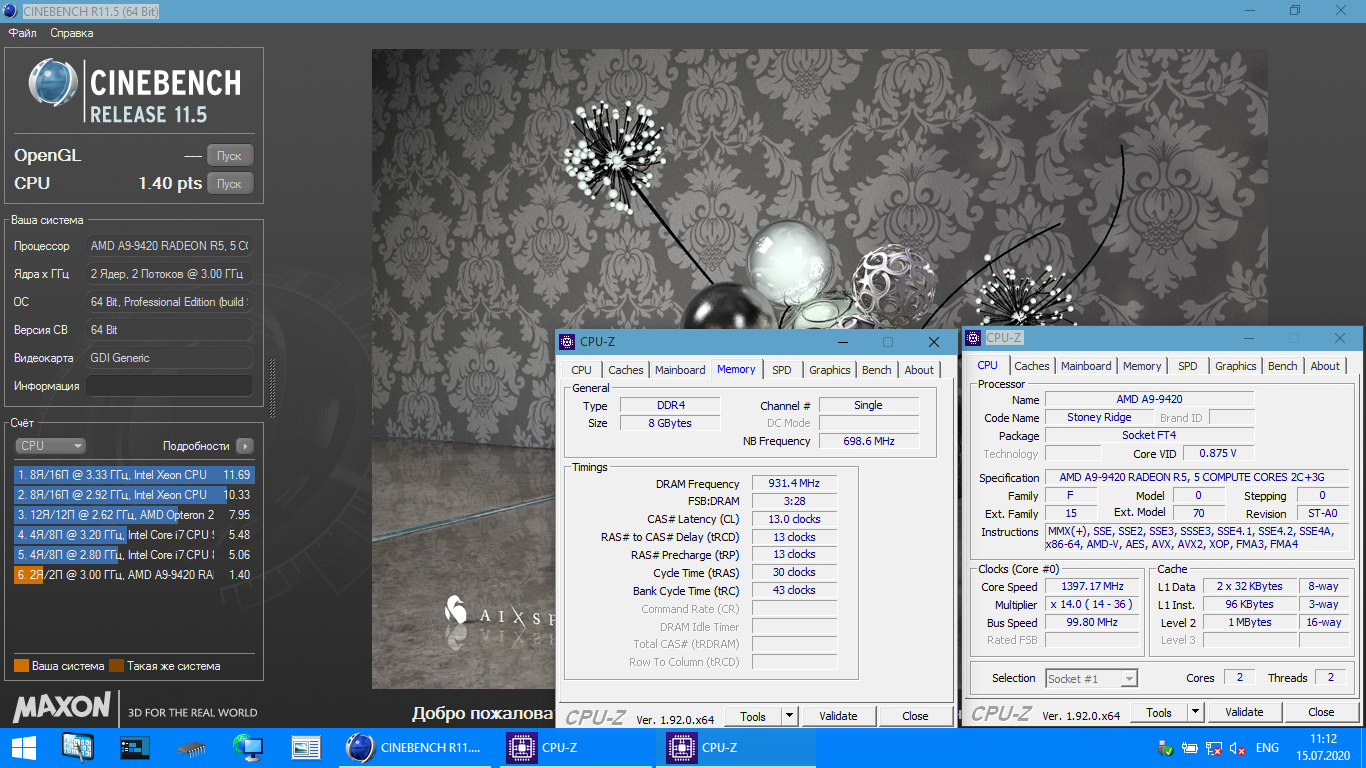1366x768 pixels.
Task: Select ranking row 5 Intel Core i7 5.06
Action: point(134,555)
